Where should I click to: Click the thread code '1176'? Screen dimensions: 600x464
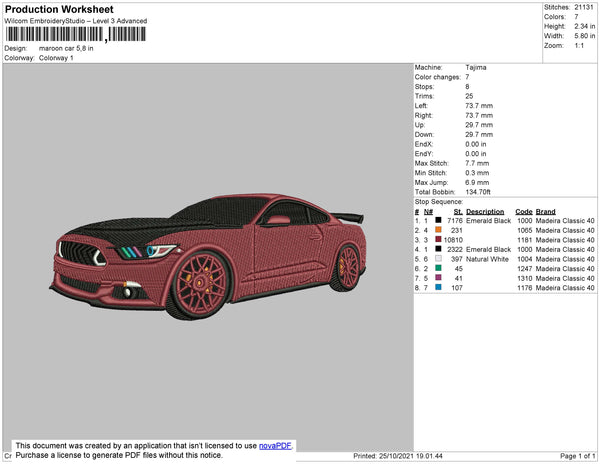525,288
